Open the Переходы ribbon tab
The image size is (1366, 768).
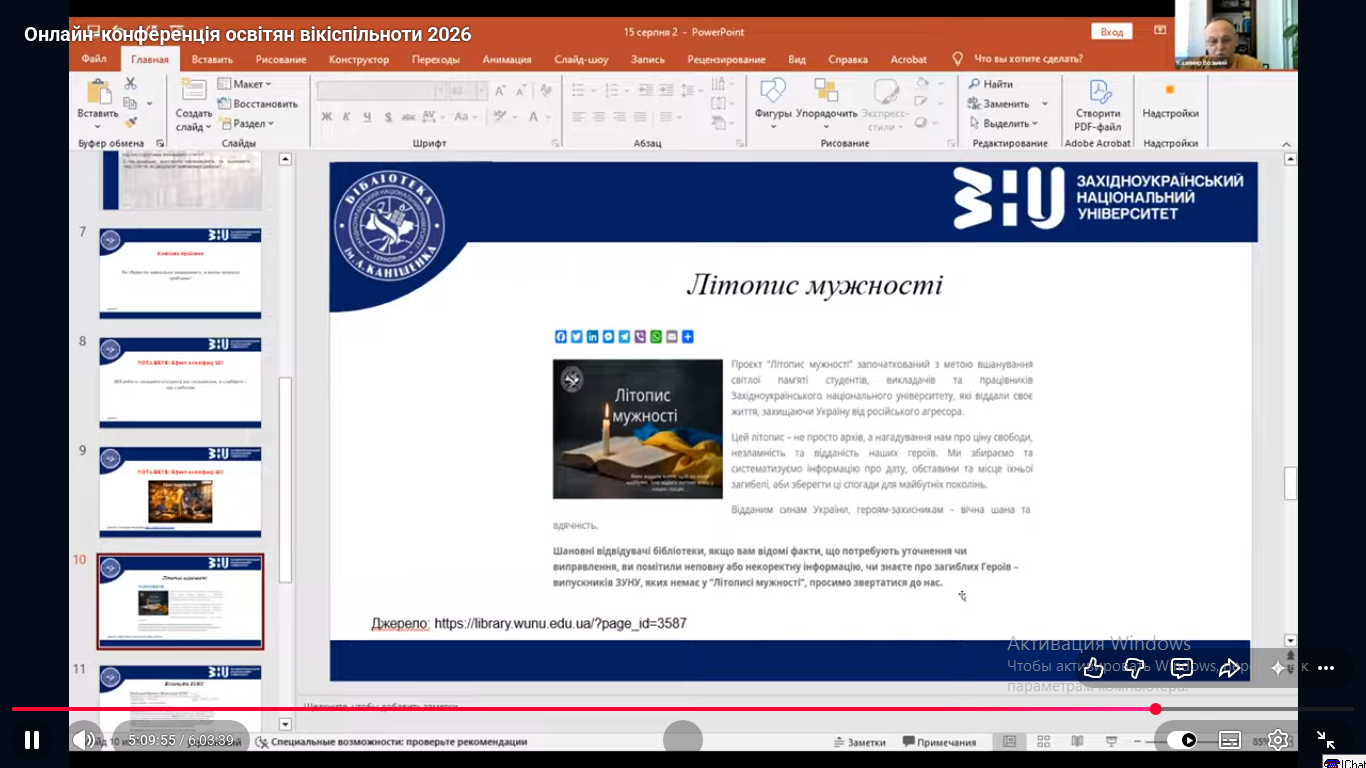tap(436, 59)
